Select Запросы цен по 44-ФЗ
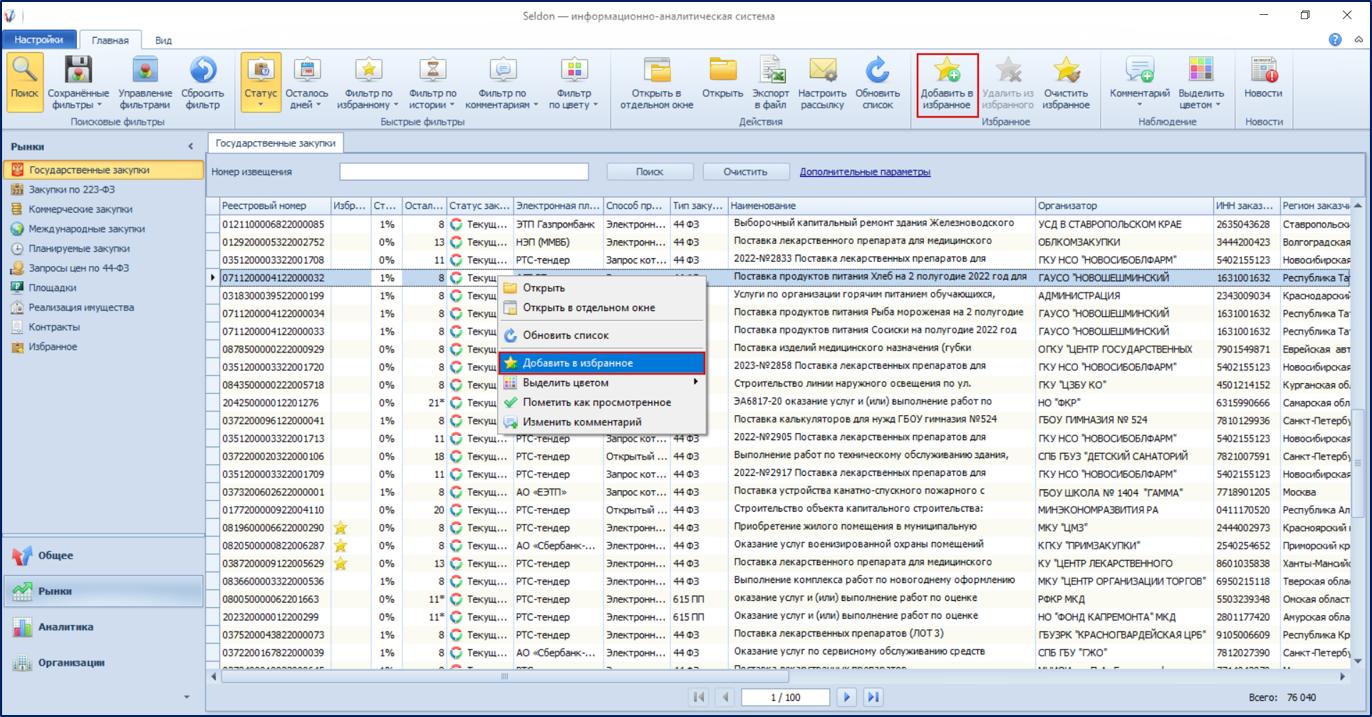 [103, 268]
